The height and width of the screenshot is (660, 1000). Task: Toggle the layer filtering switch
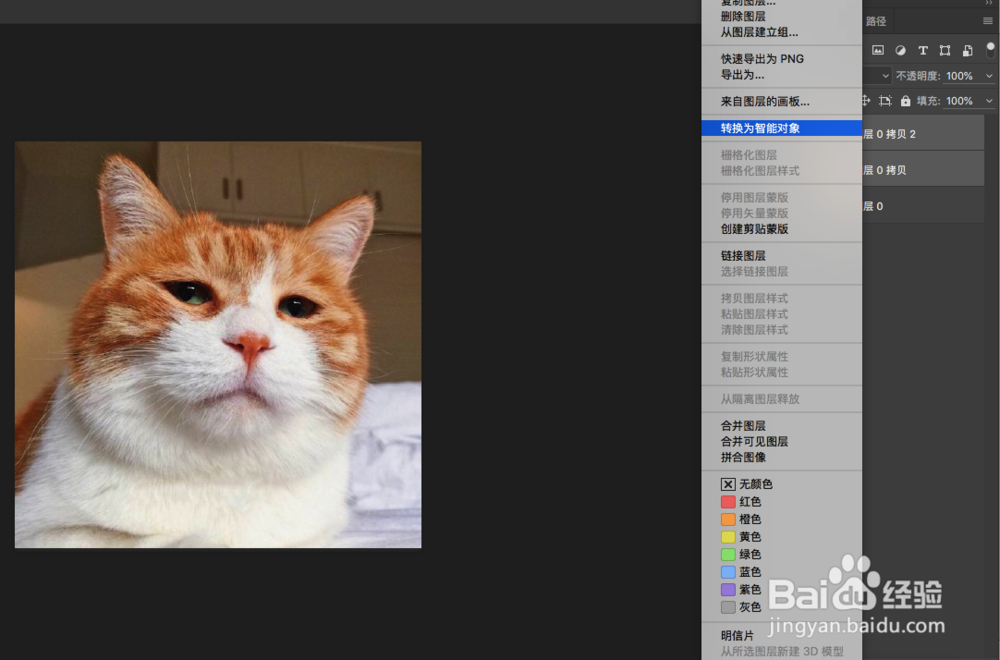point(991,50)
